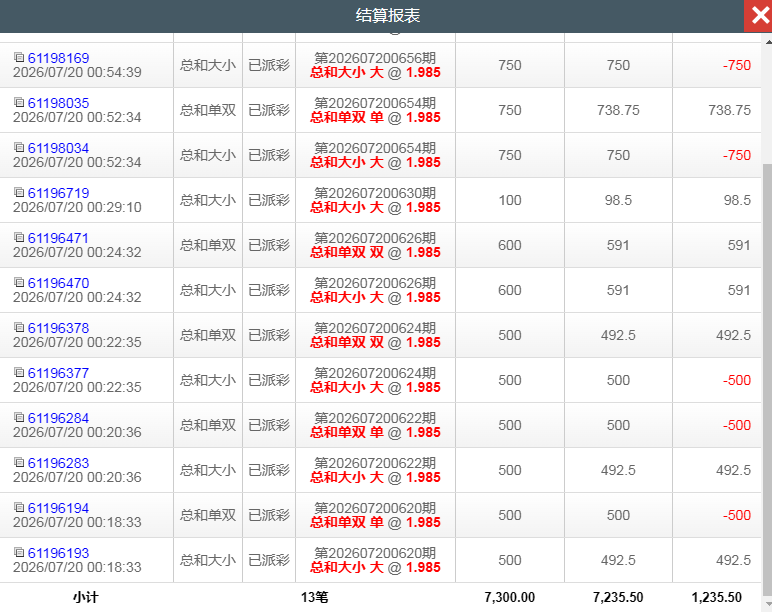Viewport: 772px width, 612px height.
Task: Click the copy icon beside order 61196719
Action: [x=19, y=192]
